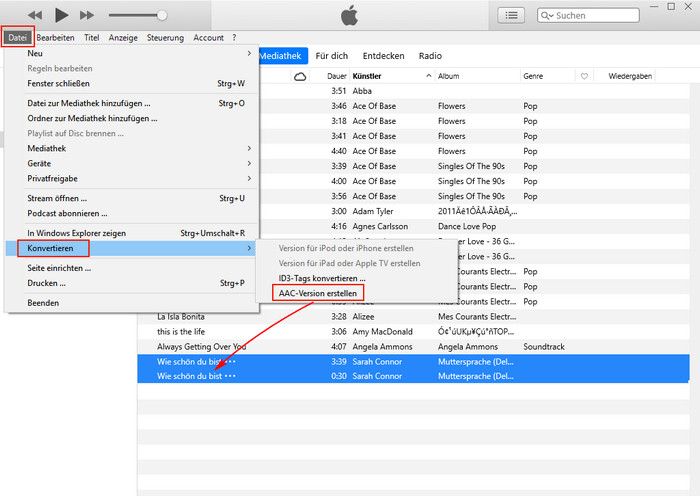
Task: Open the Radio tab
Action: [430, 56]
